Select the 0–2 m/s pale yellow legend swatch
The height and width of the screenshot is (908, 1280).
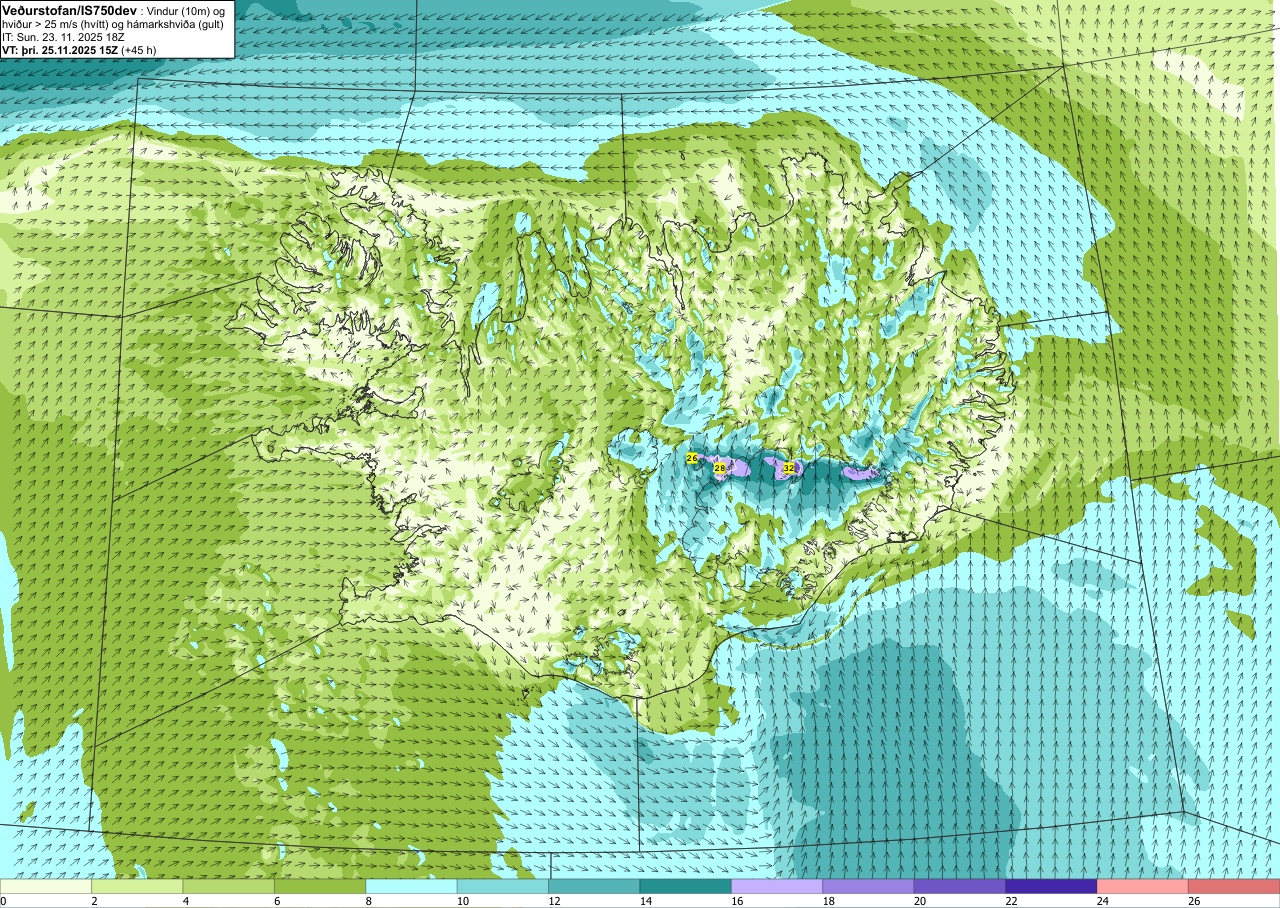pyautogui.click(x=46, y=886)
